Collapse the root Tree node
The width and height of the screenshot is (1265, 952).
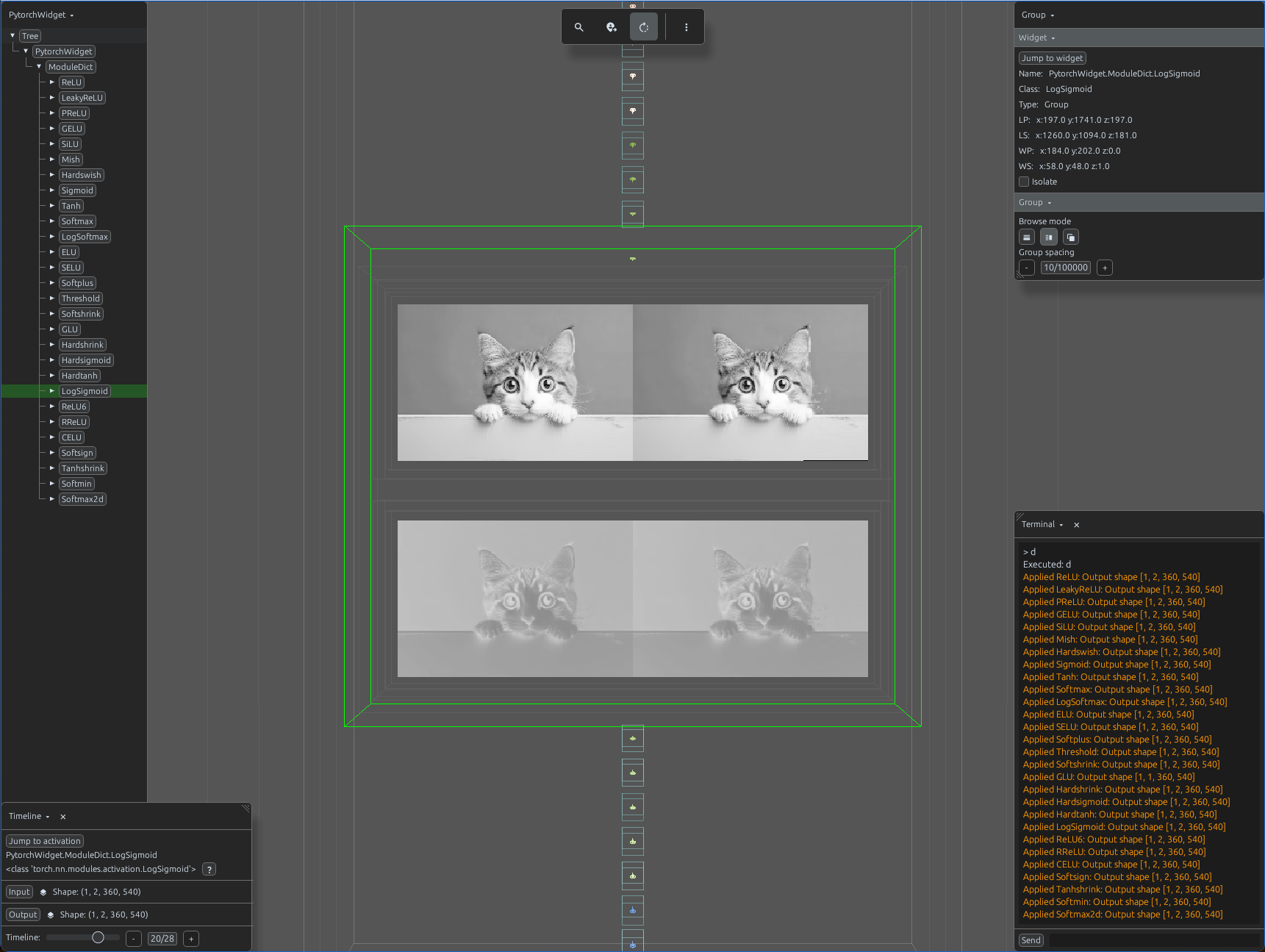(x=12, y=35)
